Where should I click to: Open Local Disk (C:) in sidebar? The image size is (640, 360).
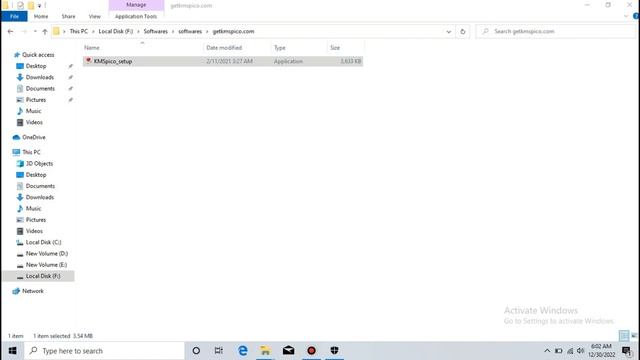pyautogui.click(x=43, y=242)
